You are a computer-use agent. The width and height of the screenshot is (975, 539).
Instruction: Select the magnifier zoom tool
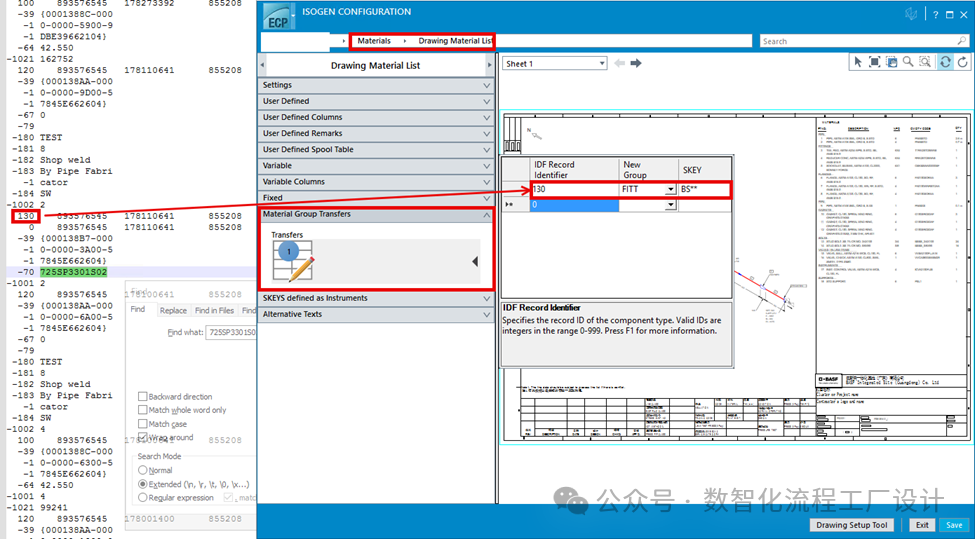pos(908,62)
